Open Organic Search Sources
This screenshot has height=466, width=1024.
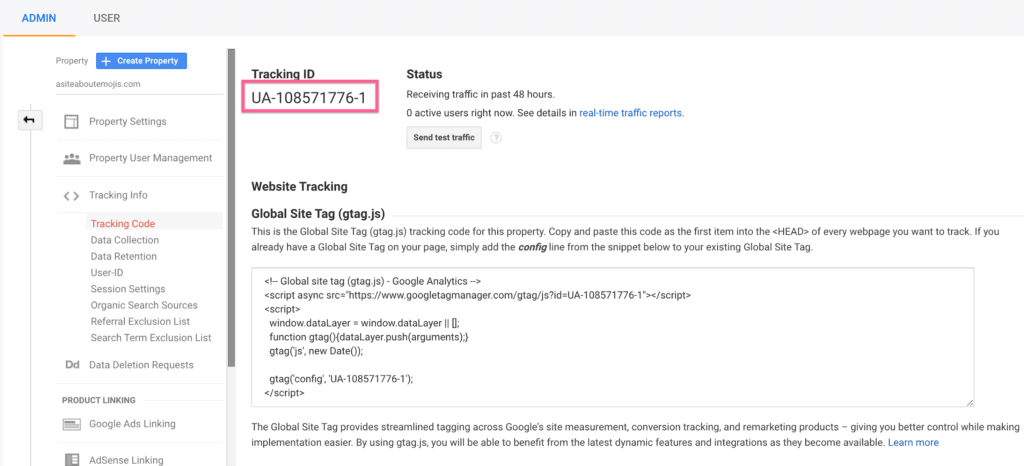coord(144,305)
